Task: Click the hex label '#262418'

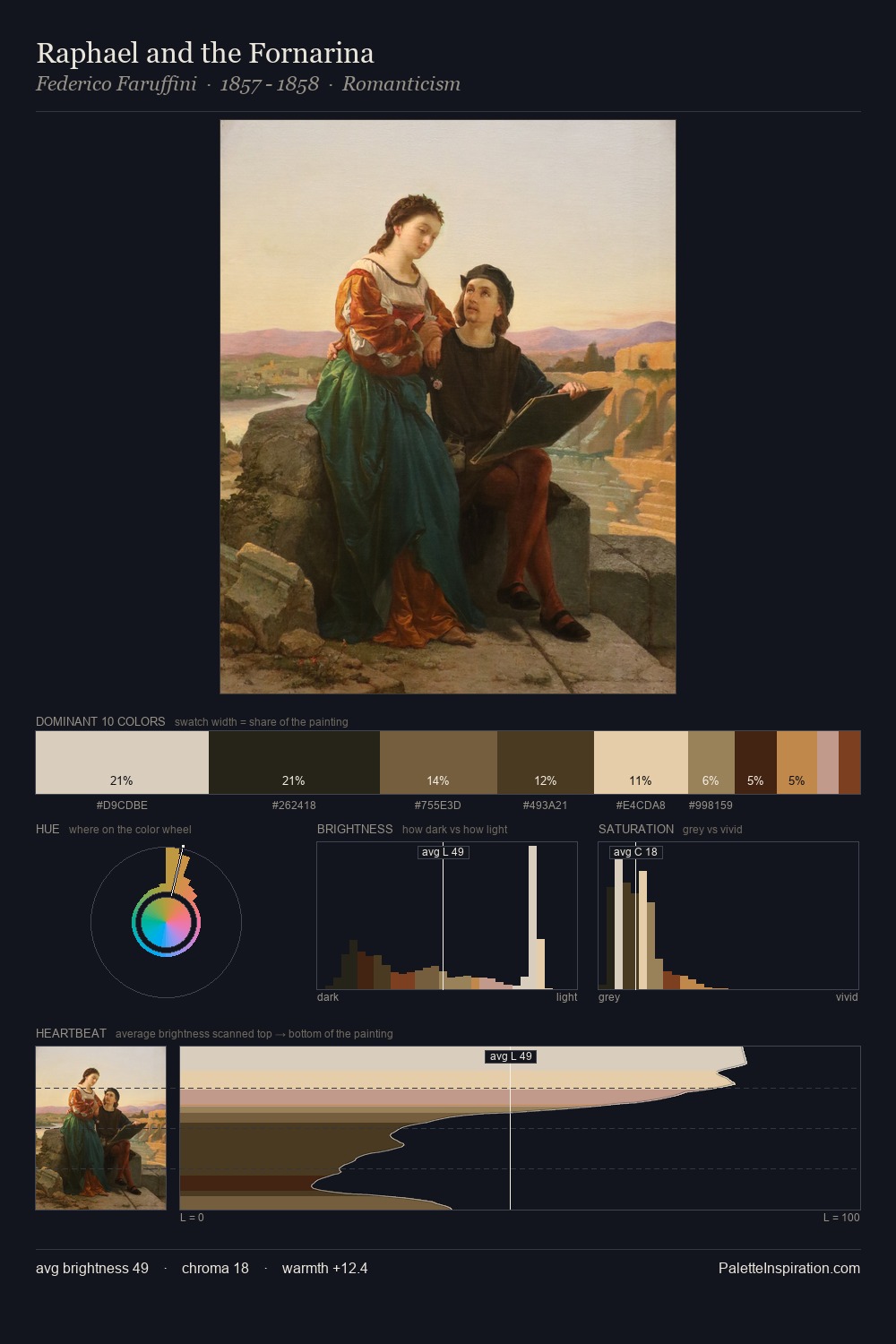Action: click(x=294, y=805)
